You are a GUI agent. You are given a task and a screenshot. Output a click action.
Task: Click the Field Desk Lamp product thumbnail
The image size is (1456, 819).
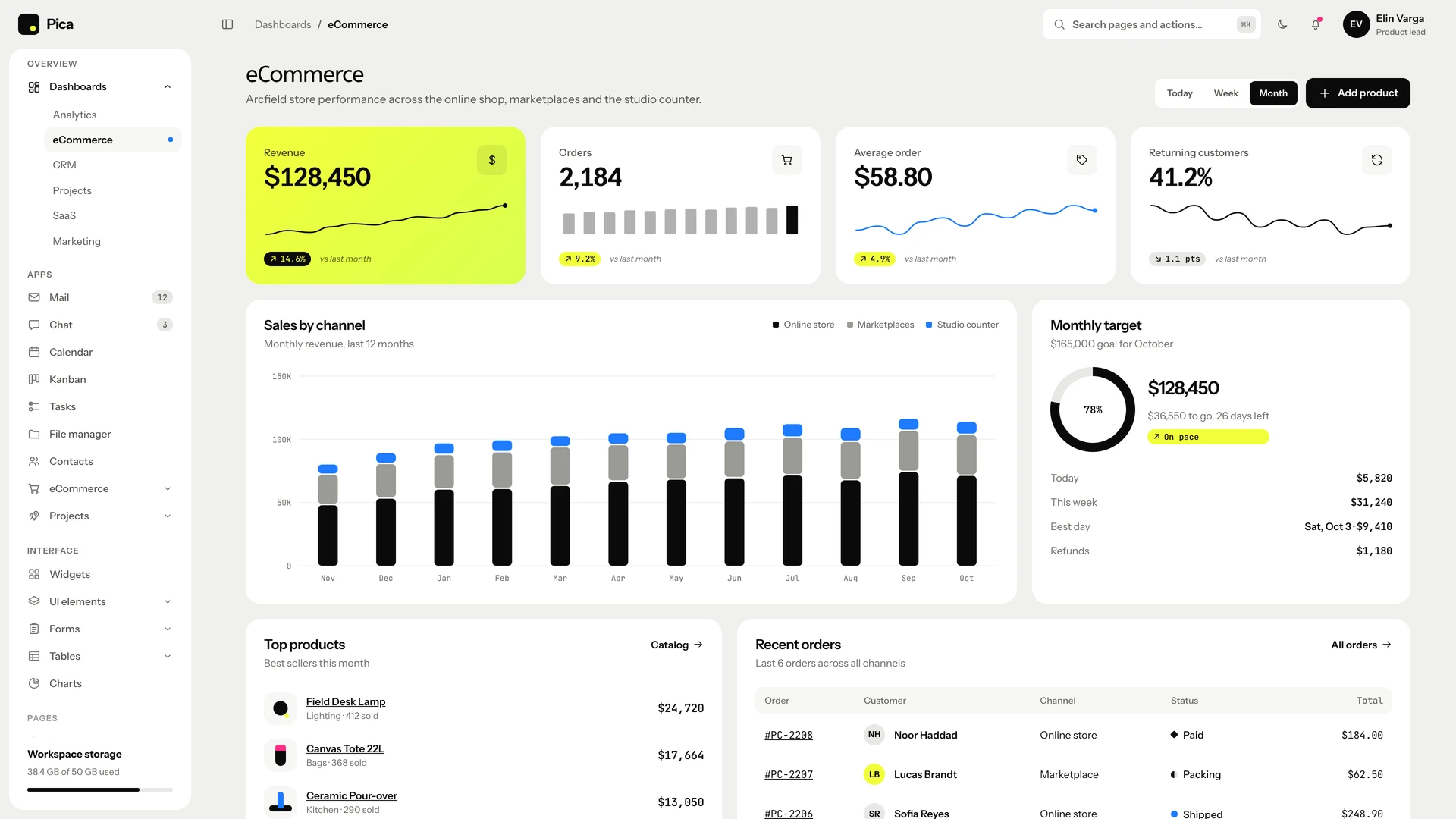(281, 708)
